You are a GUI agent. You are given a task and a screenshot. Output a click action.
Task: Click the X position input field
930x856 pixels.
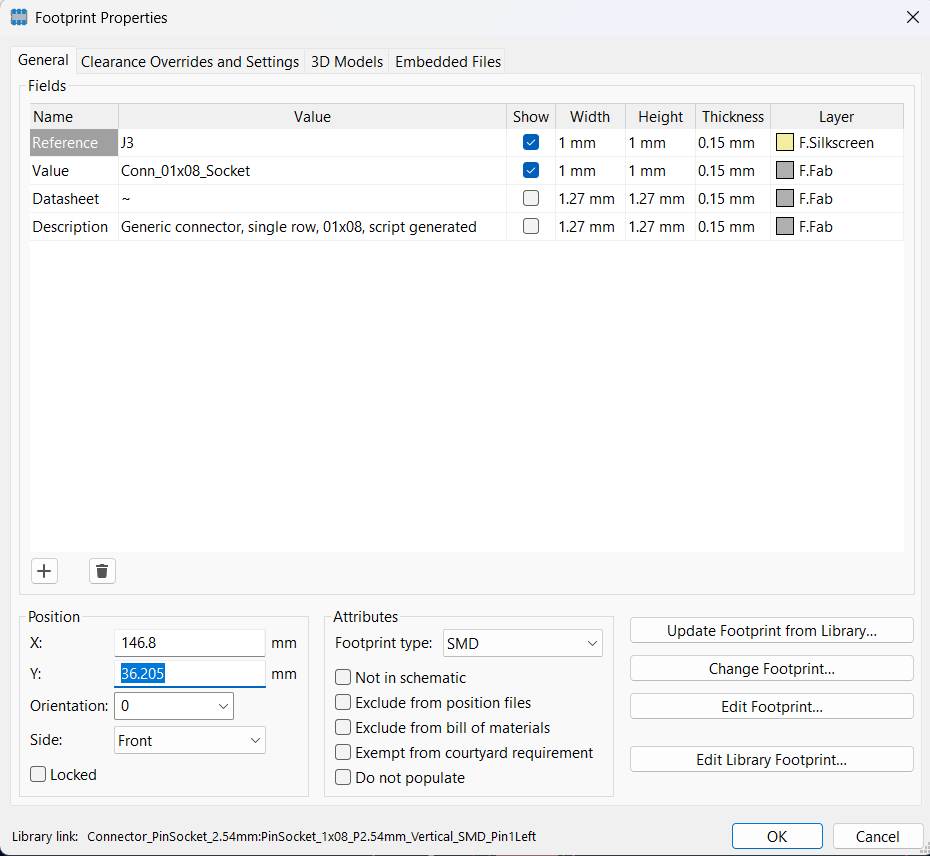pyautogui.click(x=190, y=643)
